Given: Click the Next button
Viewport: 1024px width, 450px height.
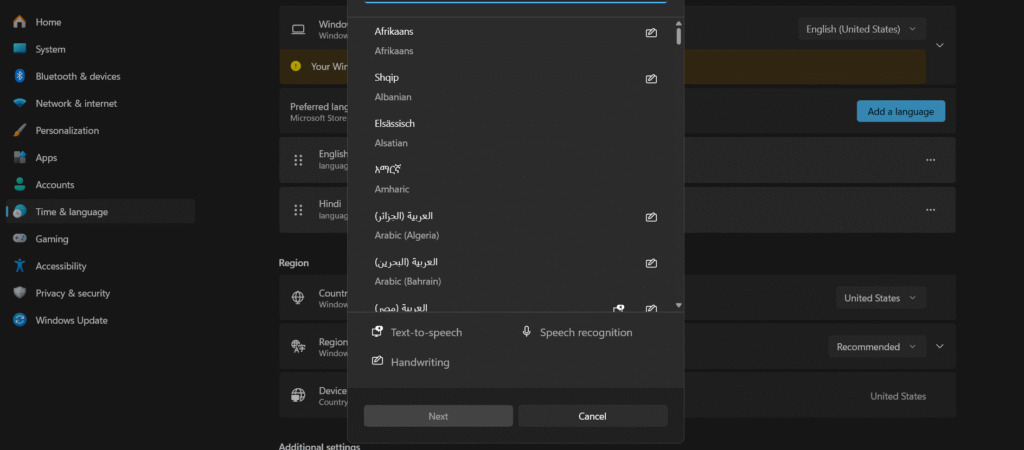Looking at the screenshot, I should point(438,416).
